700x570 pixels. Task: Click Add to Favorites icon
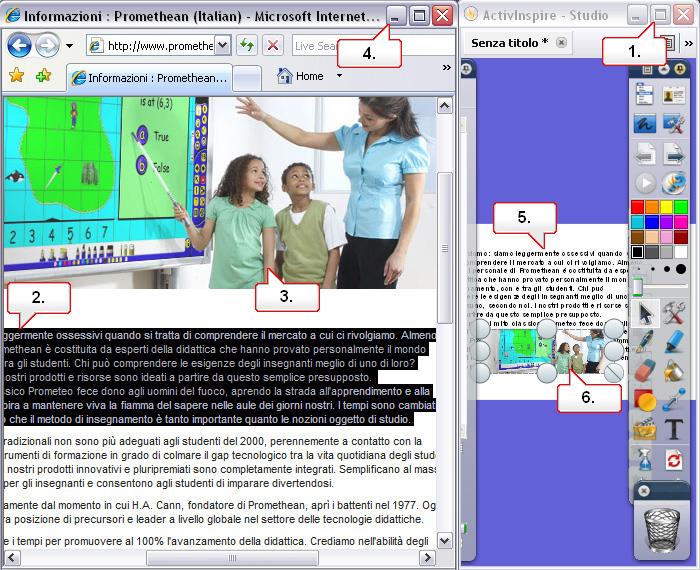[x=43, y=75]
